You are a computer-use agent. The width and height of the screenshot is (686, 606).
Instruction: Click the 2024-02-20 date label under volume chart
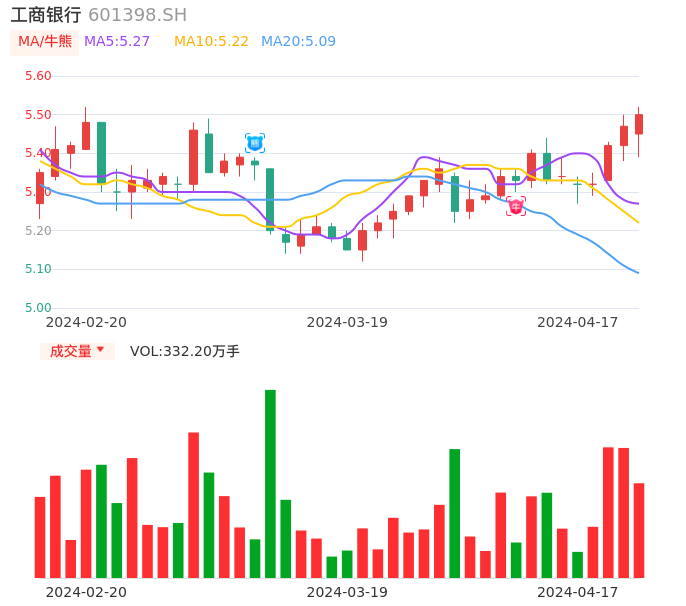click(x=86, y=592)
